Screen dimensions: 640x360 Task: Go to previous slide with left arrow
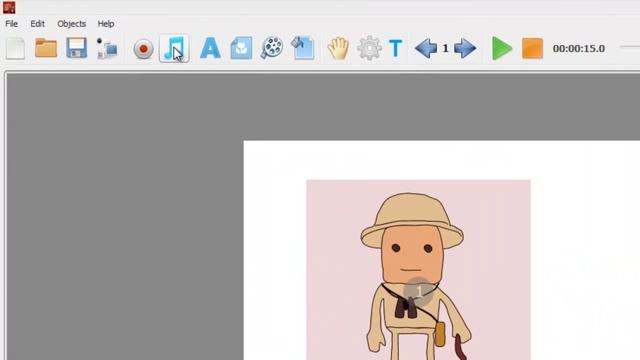(x=426, y=48)
